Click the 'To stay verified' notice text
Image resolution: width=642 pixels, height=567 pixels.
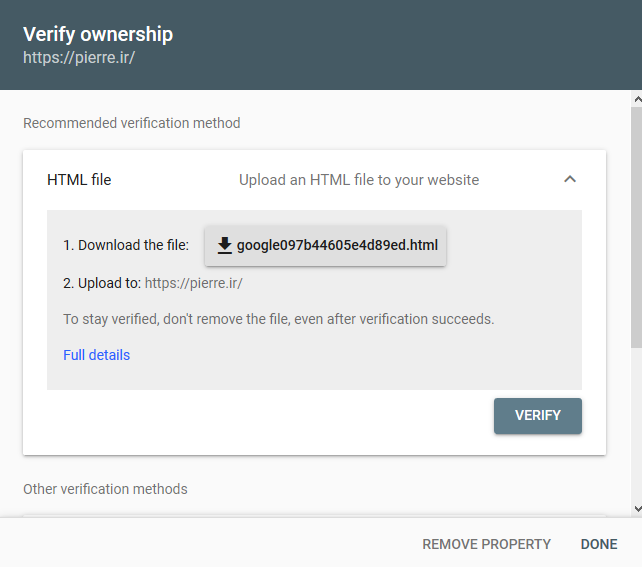pyautogui.click(x=278, y=319)
